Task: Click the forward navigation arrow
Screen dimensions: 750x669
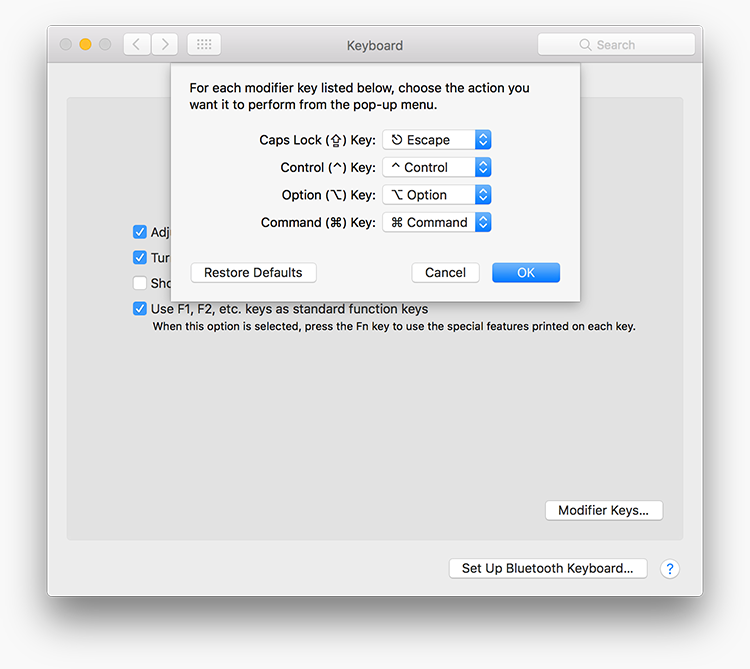Action: pyautogui.click(x=165, y=45)
